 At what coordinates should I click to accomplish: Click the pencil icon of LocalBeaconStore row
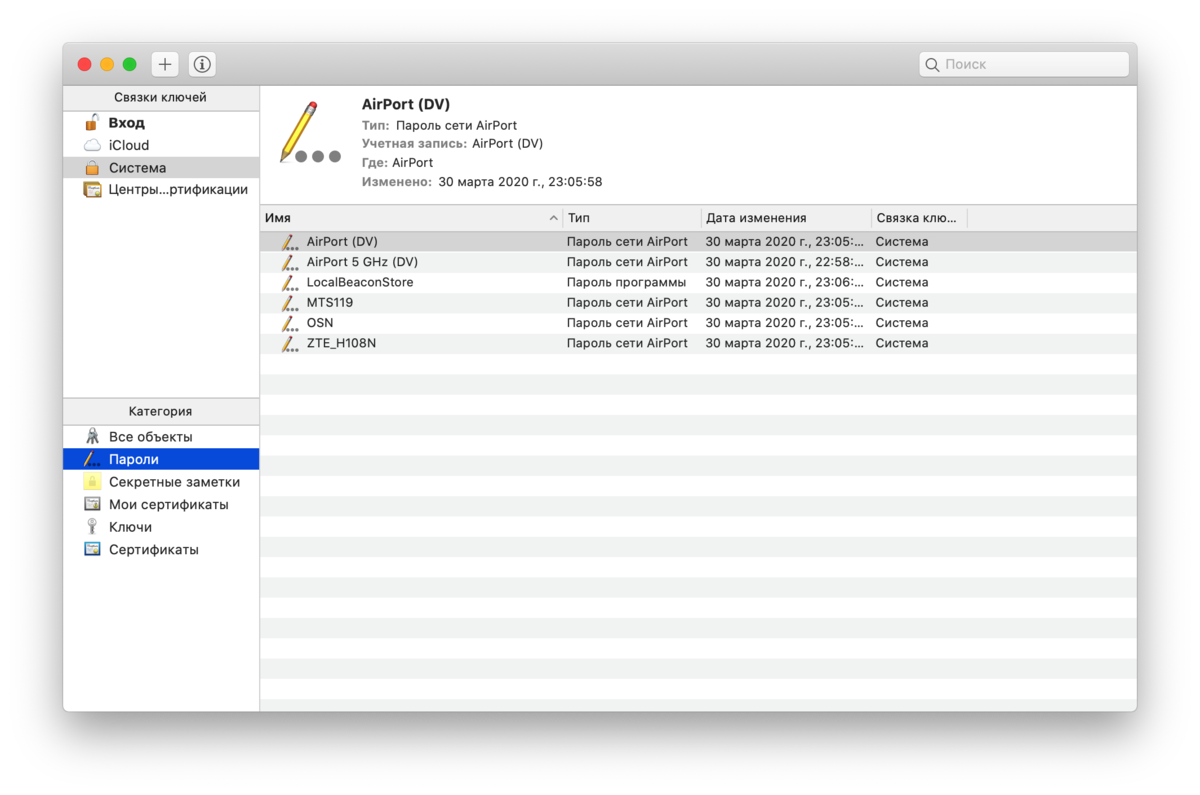tap(290, 282)
